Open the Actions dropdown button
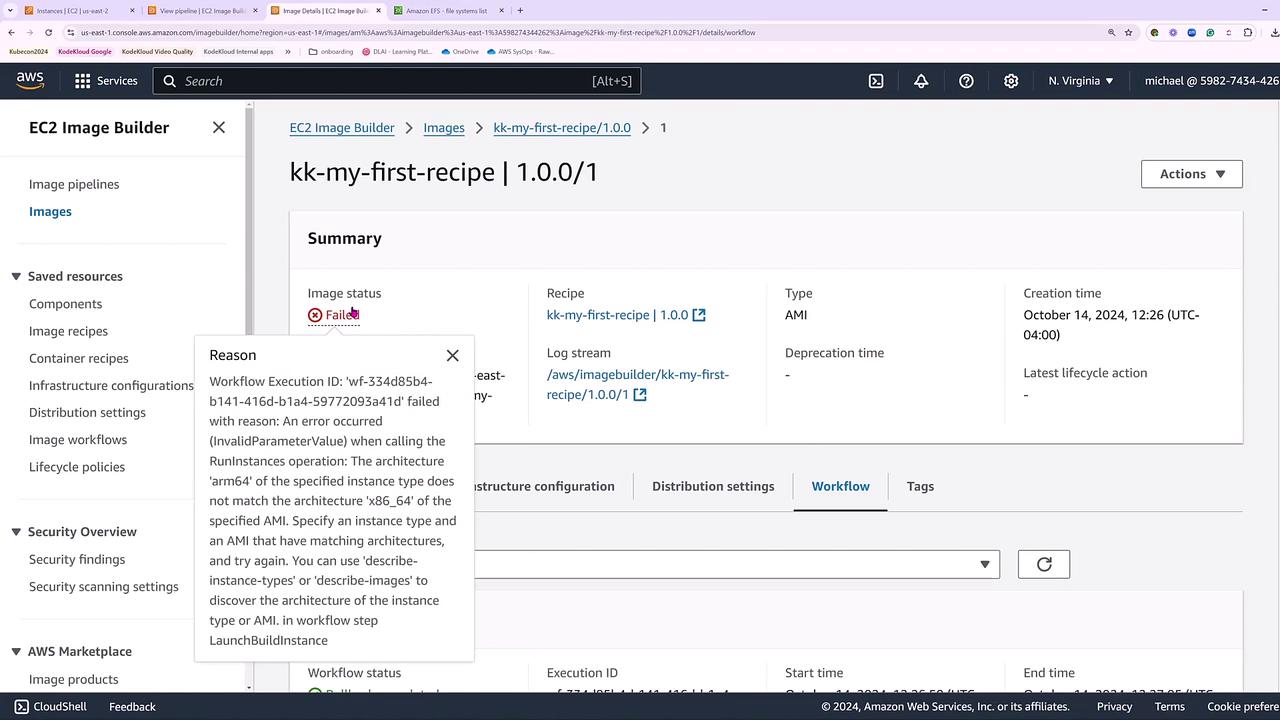Image resolution: width=1280 pixels, height=720 pixels. [1192, 174]
